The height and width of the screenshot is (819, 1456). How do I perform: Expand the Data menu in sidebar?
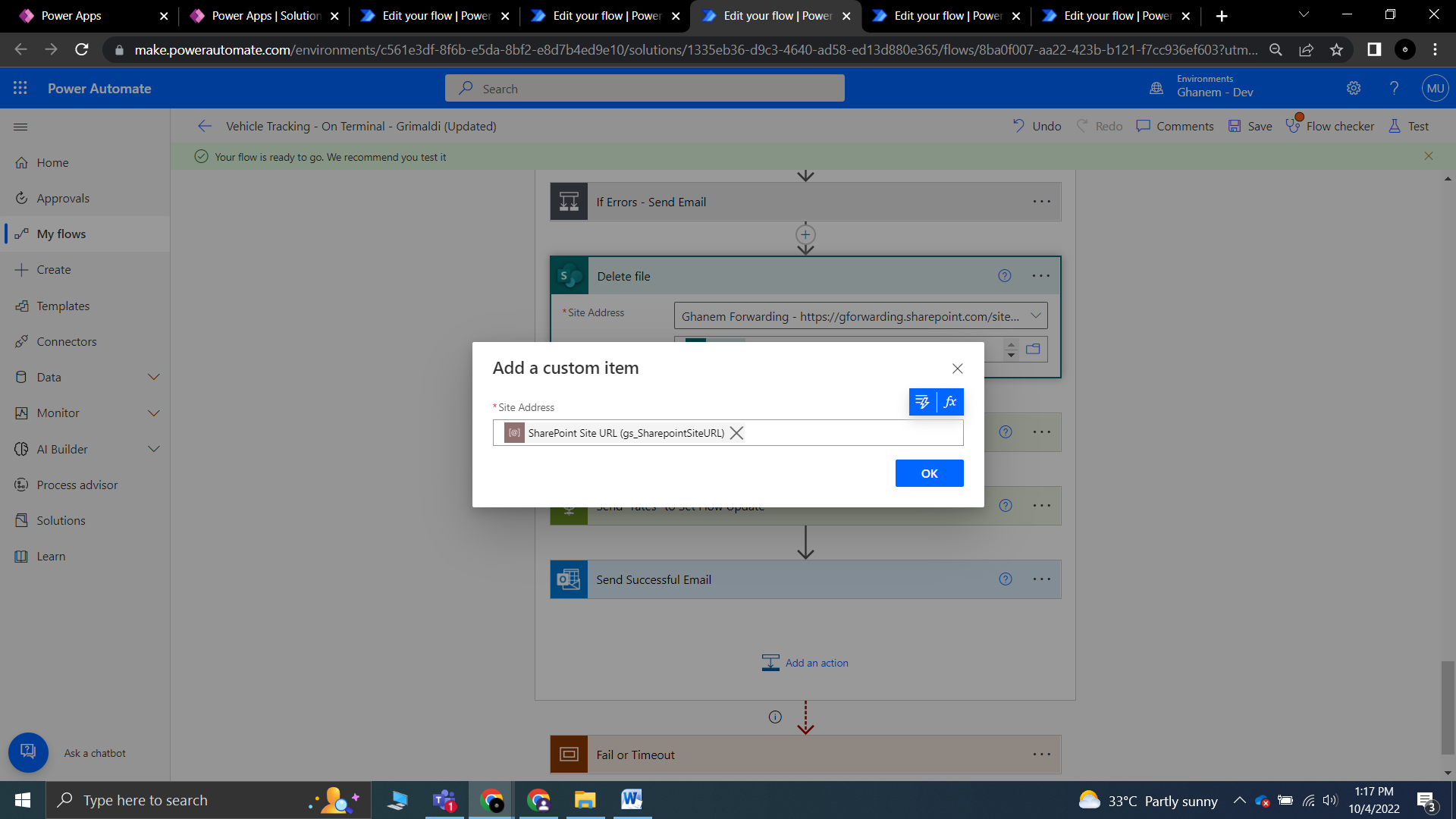(x=154, y=377)
